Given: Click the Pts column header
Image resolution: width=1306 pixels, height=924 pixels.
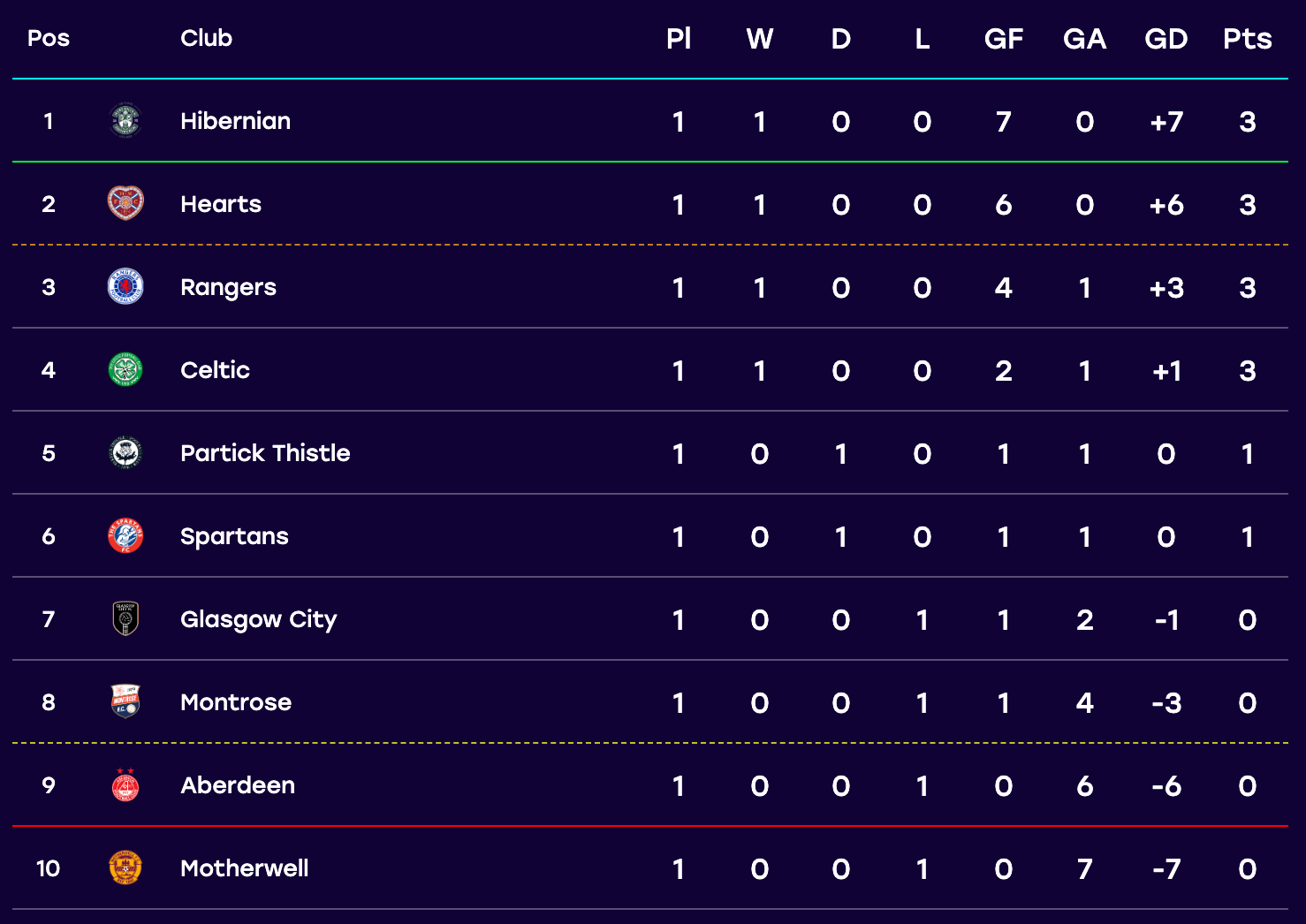Looking at the screenshot, I should (1247, 39).
